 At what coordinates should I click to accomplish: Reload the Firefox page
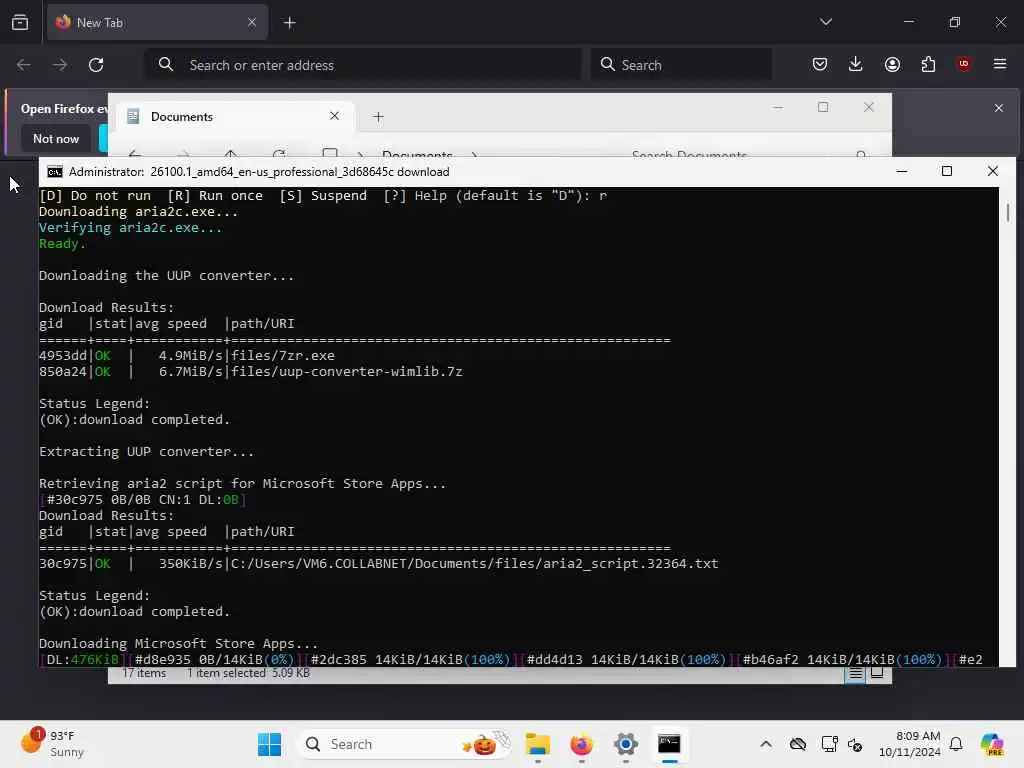(96, 65)
